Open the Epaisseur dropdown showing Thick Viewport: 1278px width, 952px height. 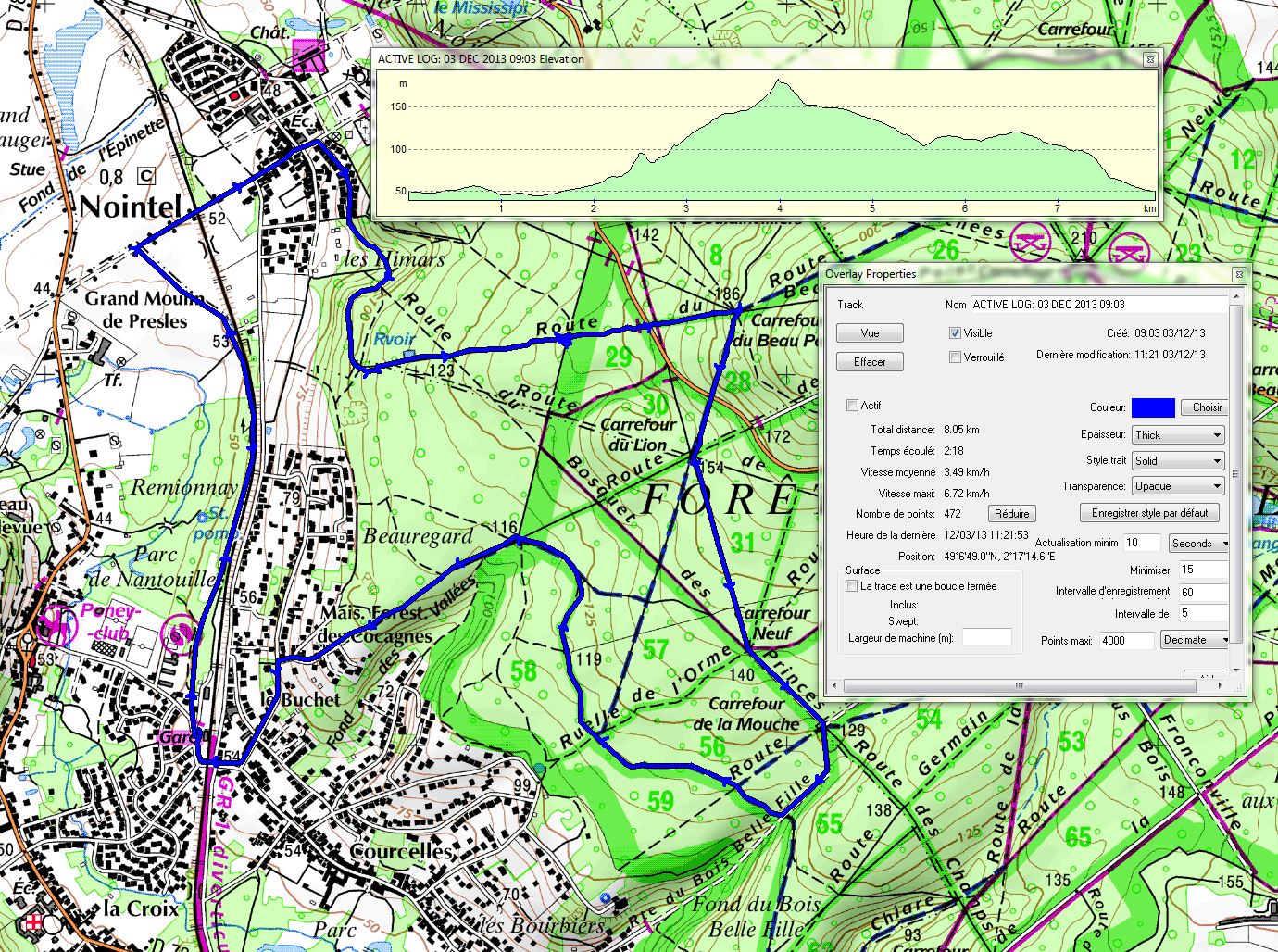(x=1178, y=435)
